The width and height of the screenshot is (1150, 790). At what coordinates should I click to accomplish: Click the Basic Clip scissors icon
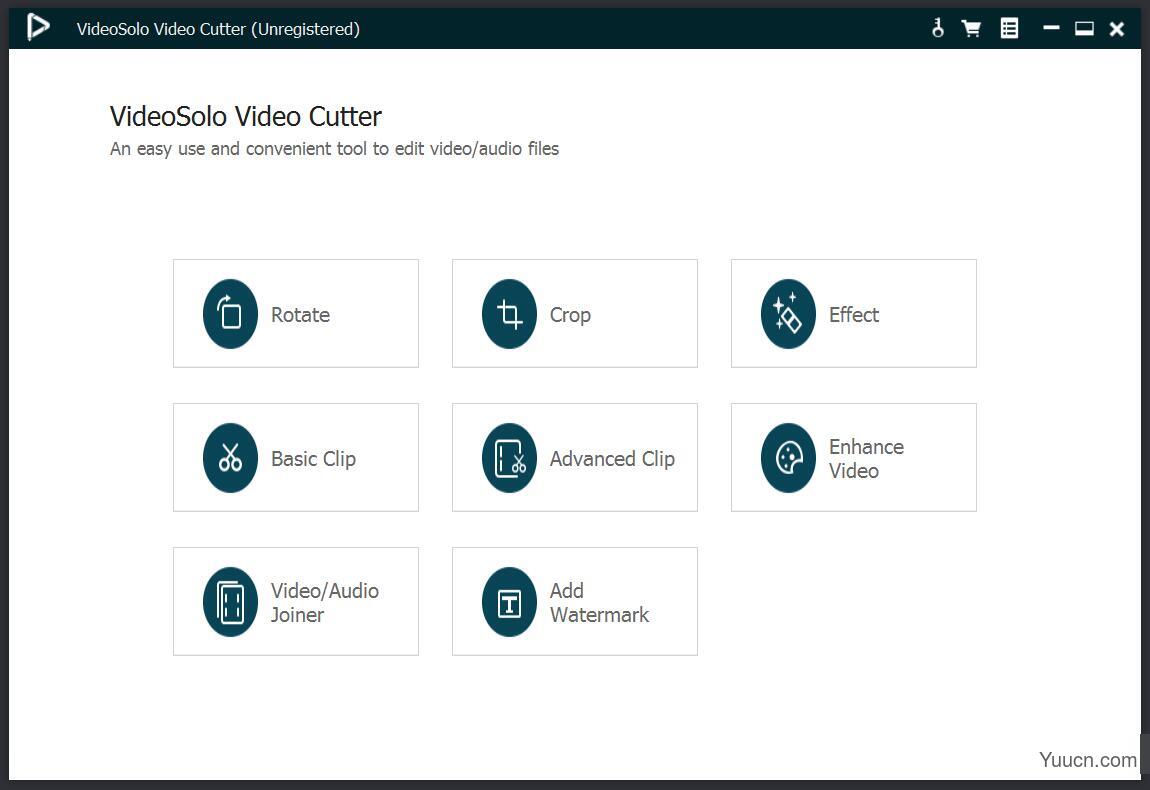click(x=230, y=458)
